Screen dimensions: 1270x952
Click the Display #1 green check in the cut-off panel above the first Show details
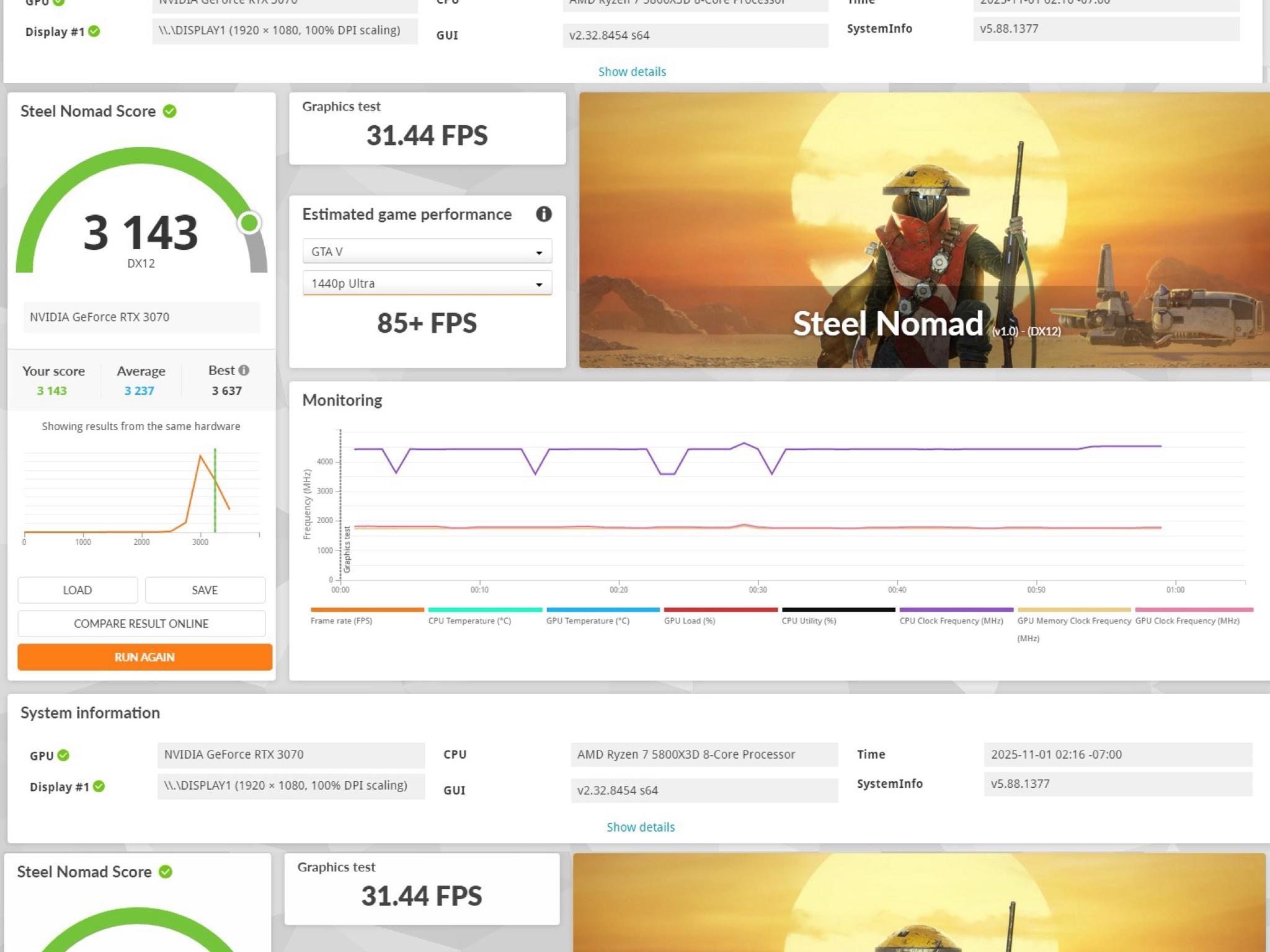coord(94,31)
